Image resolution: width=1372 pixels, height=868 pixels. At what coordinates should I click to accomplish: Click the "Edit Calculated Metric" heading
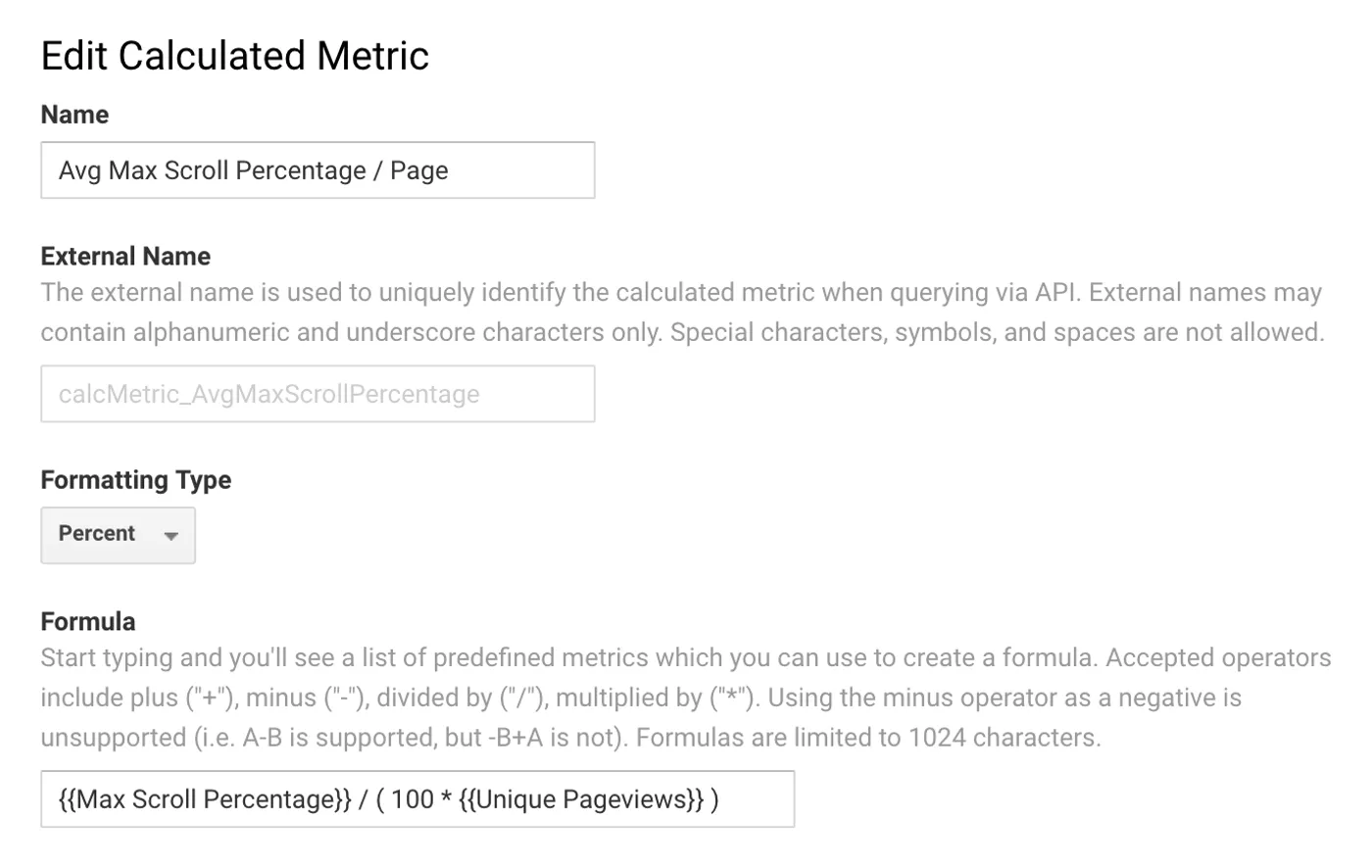[235, 56]
